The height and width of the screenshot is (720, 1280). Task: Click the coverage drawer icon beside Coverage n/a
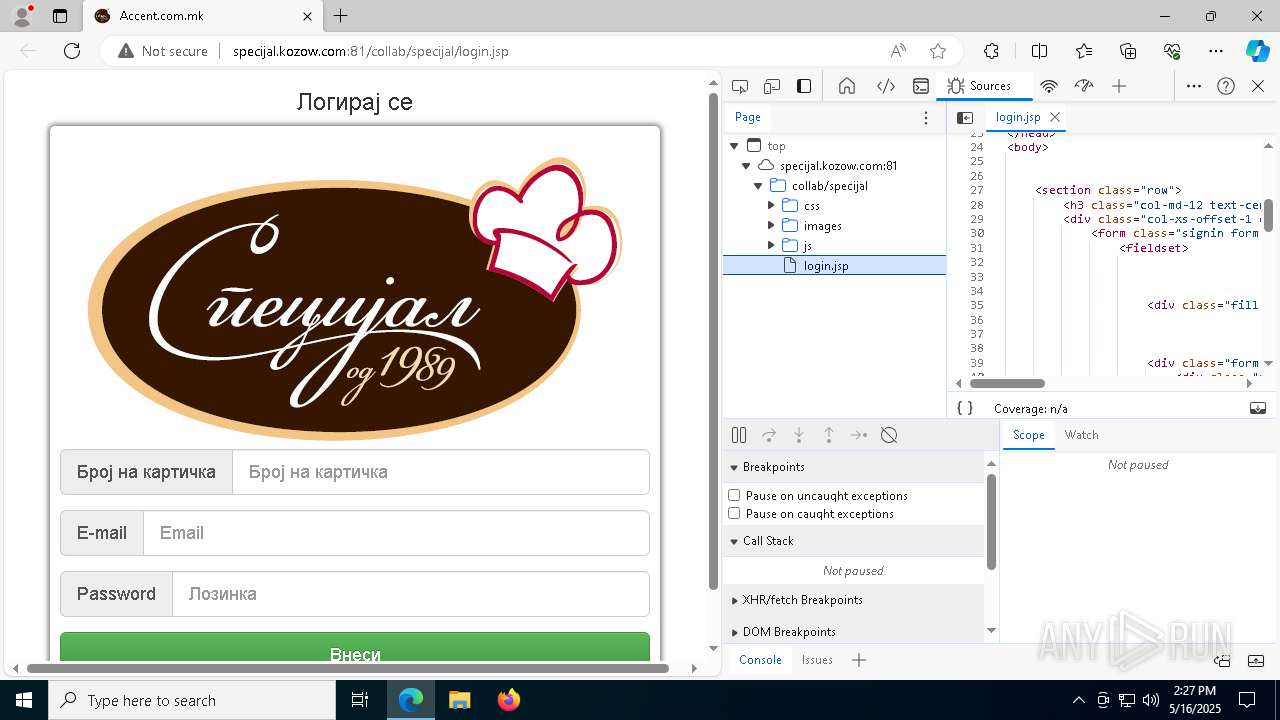1258,408
